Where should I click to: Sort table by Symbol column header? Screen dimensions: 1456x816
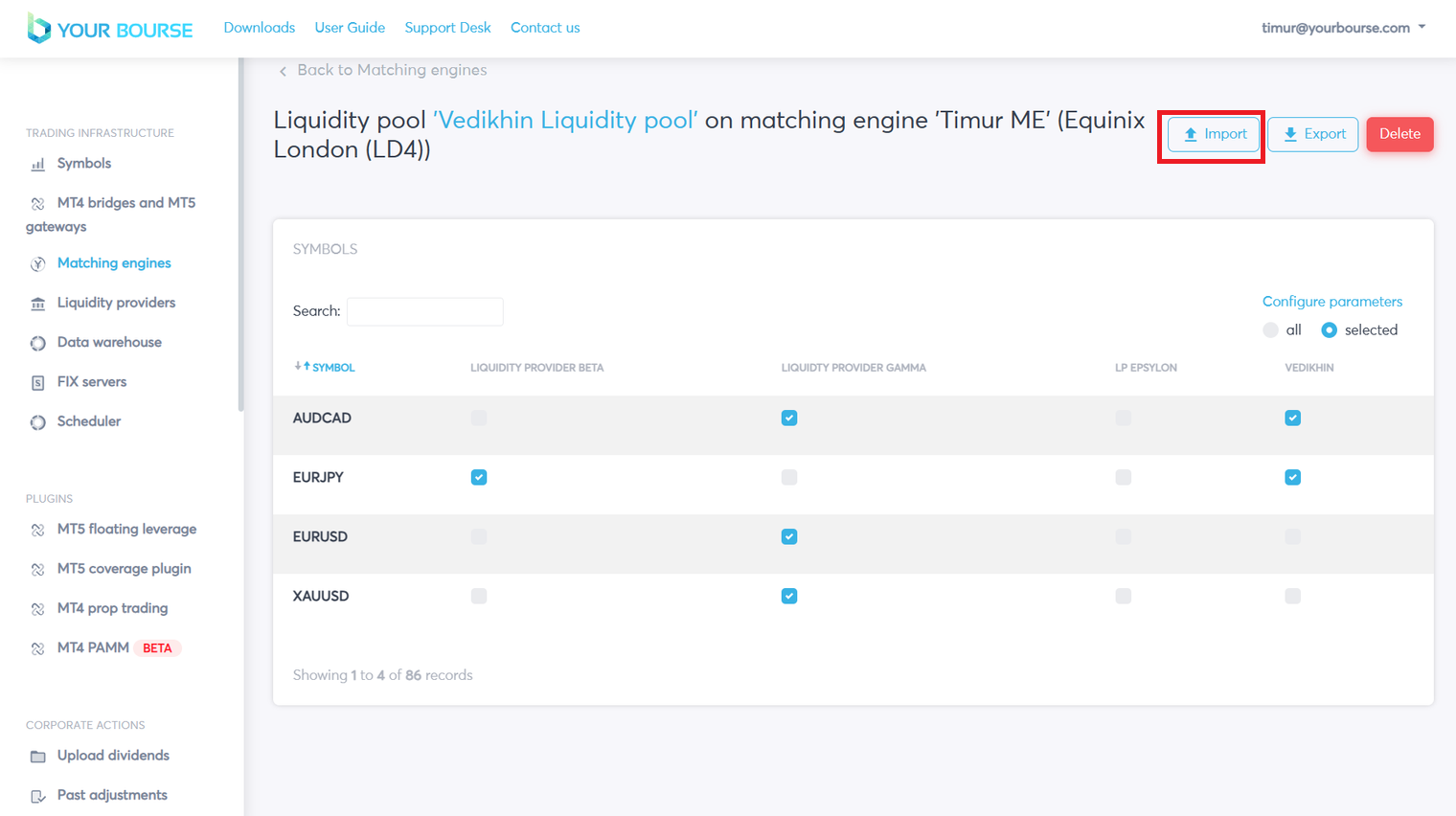click(332, 368)
